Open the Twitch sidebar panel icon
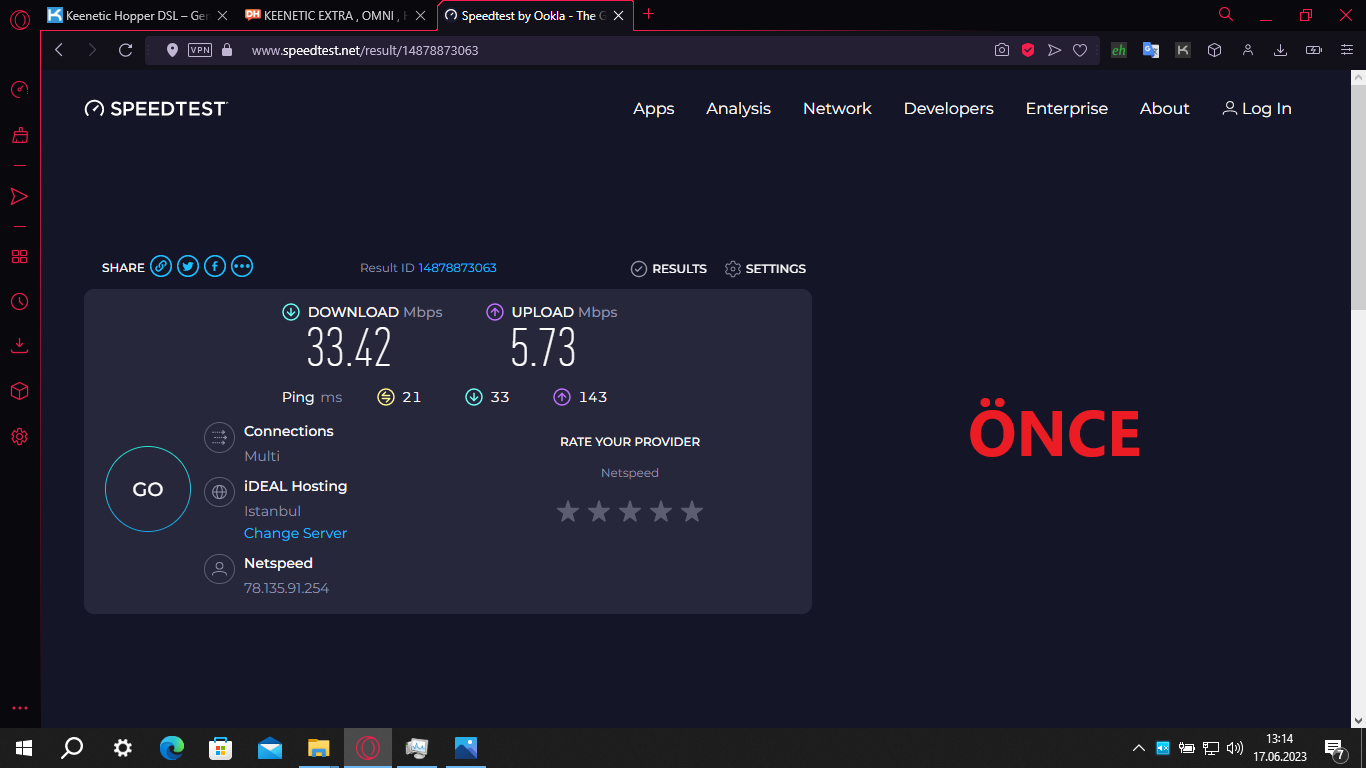1366x768 pixels. tap(19, 135)
